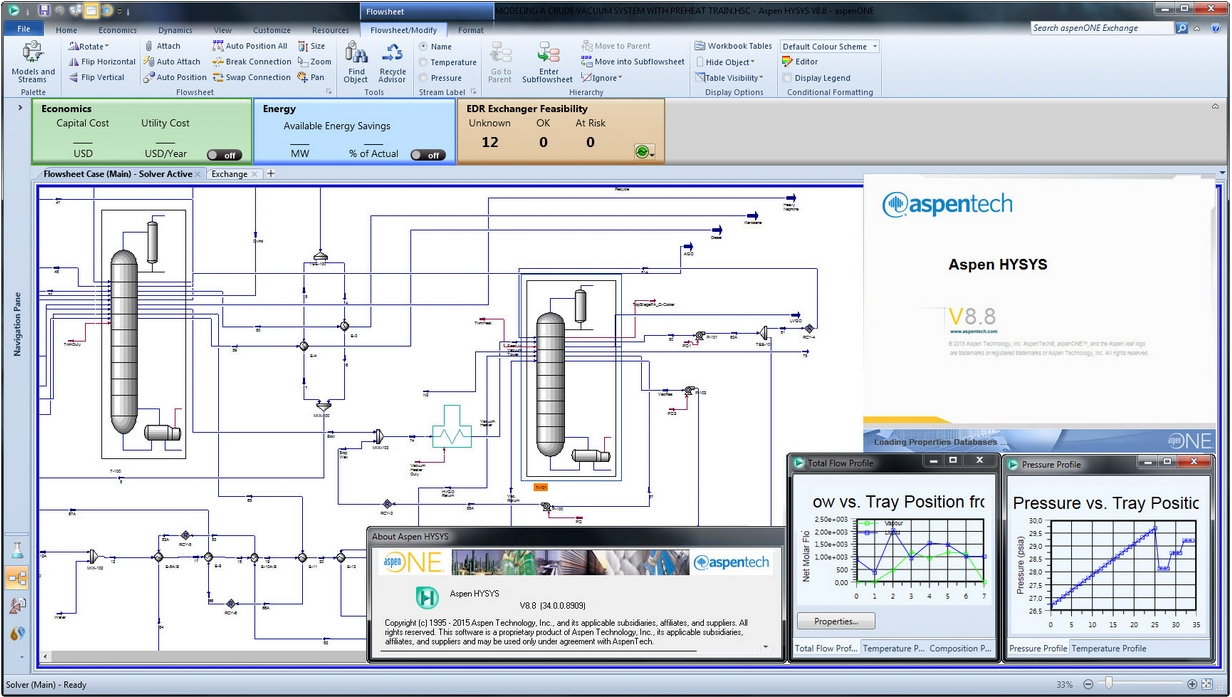Click the zoom-to-fit icon in status bar
The image size is (1232, 697).
pyautogui.click(x=1208, y=685)
